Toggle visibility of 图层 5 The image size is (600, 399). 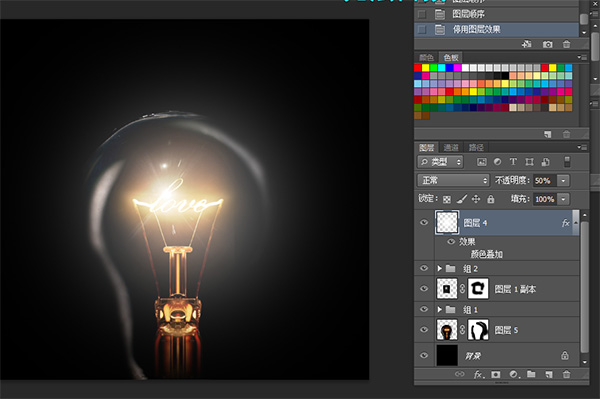pos(424,329)
